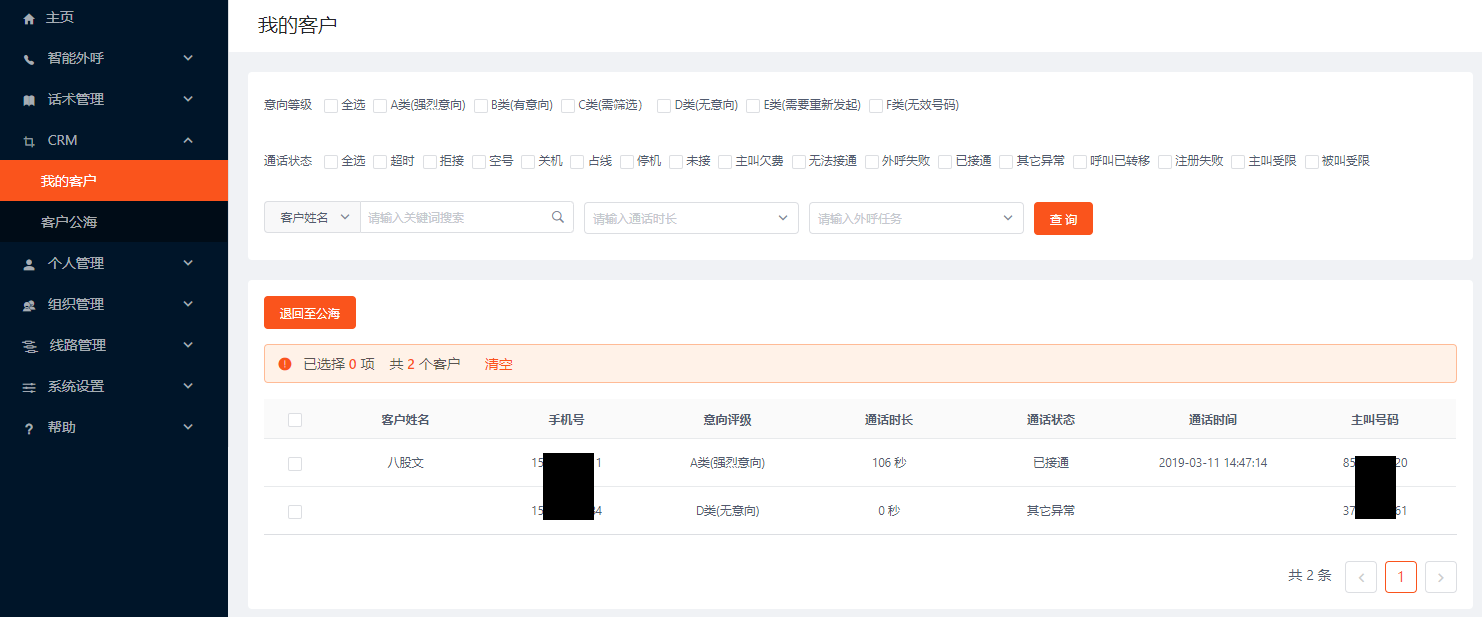Screen dimensions: 1482x617
Task: Check the 拒接 call status
Action: point(430,161)
